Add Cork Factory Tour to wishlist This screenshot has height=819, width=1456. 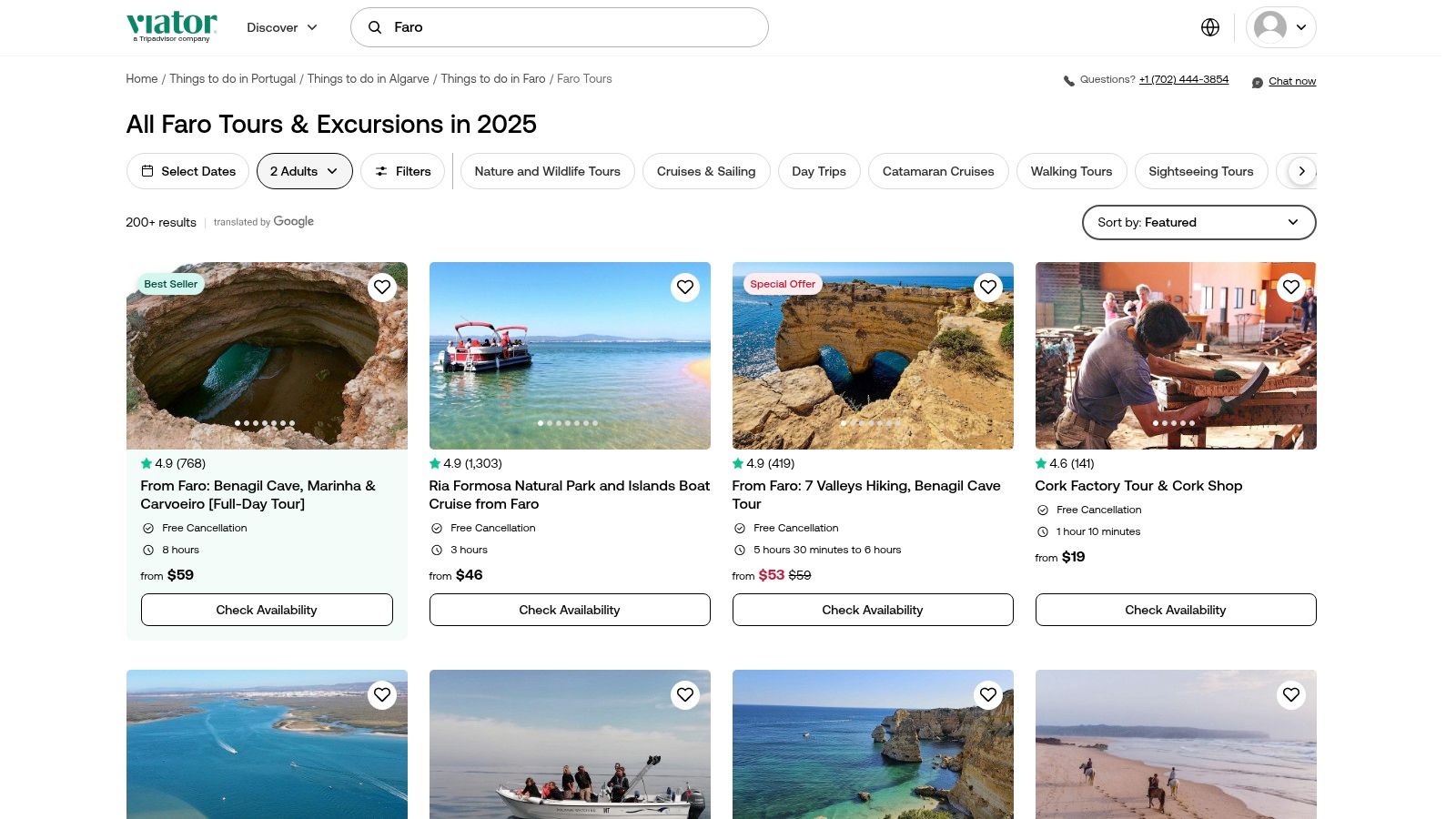pyautogui.click(x=1291, y=288)
